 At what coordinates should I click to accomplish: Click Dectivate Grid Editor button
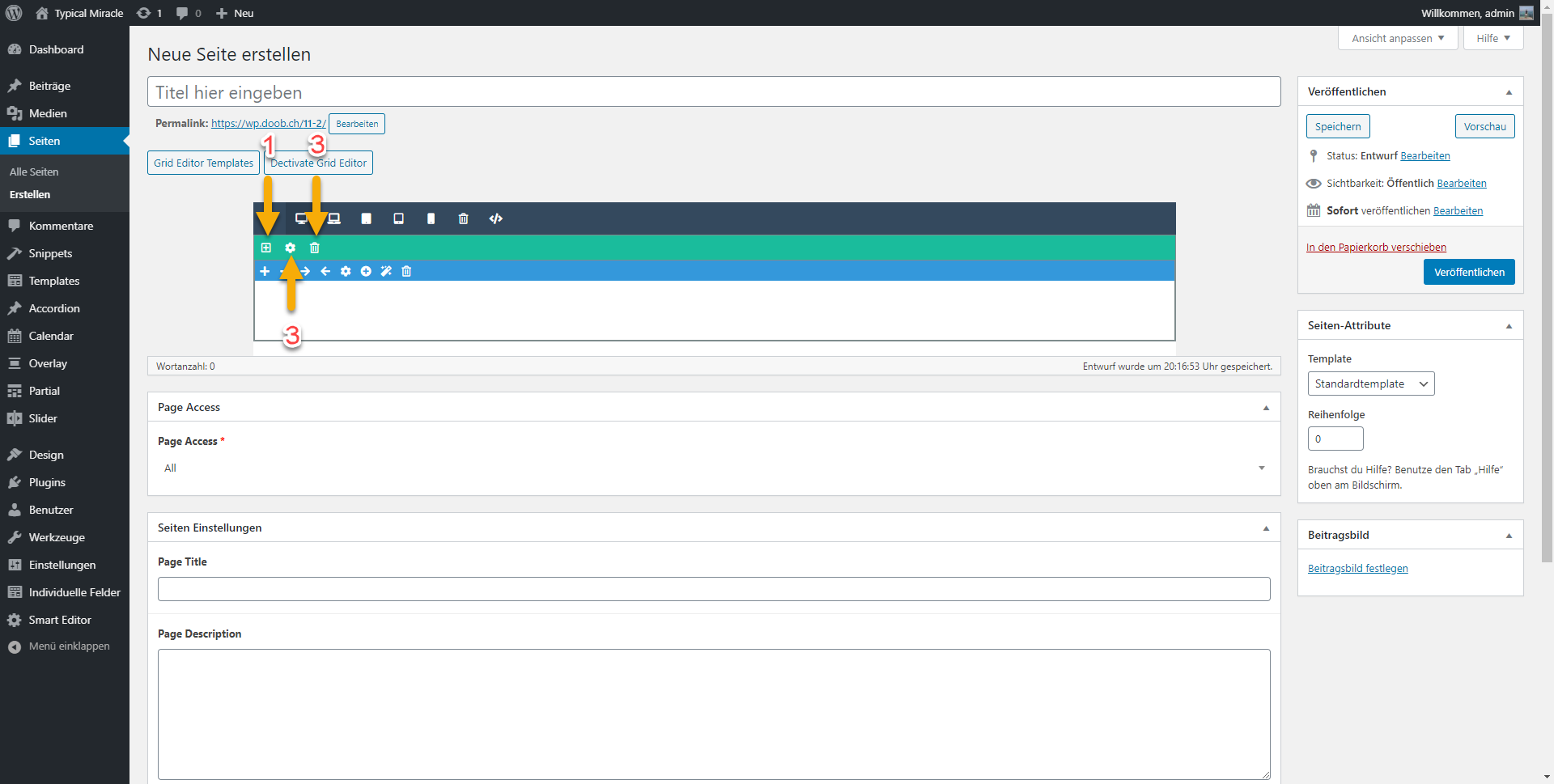click(x=318, y=163)
